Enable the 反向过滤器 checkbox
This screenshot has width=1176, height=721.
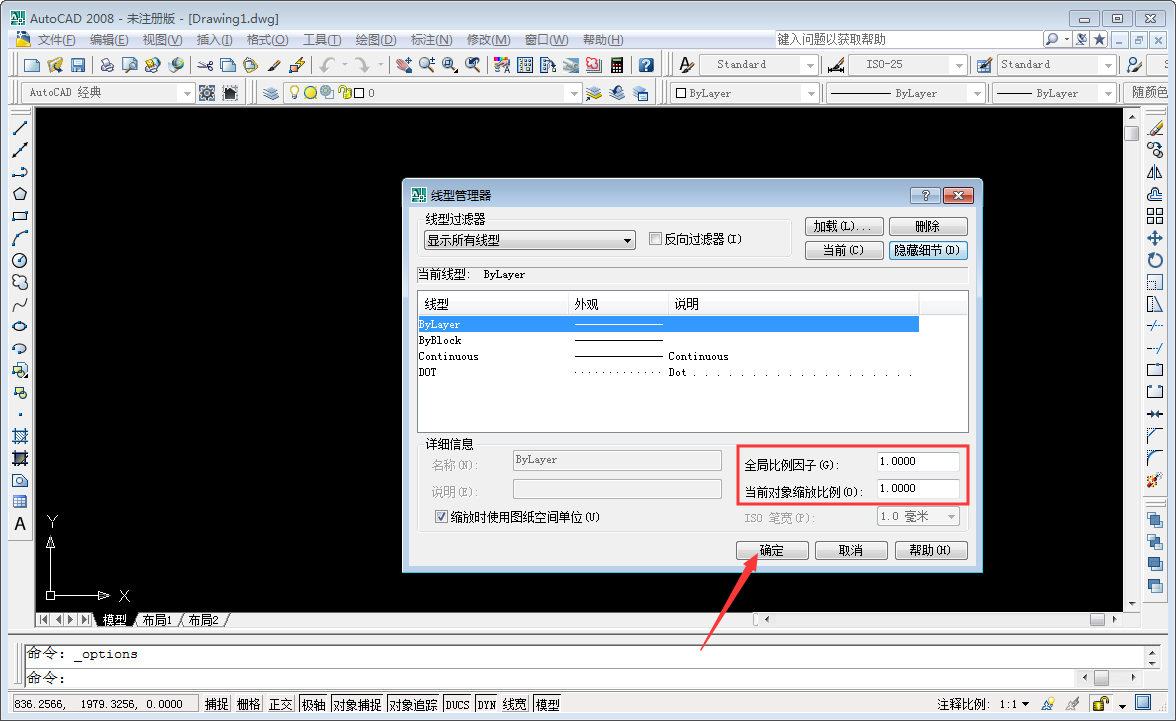click(x=655, y=239)
